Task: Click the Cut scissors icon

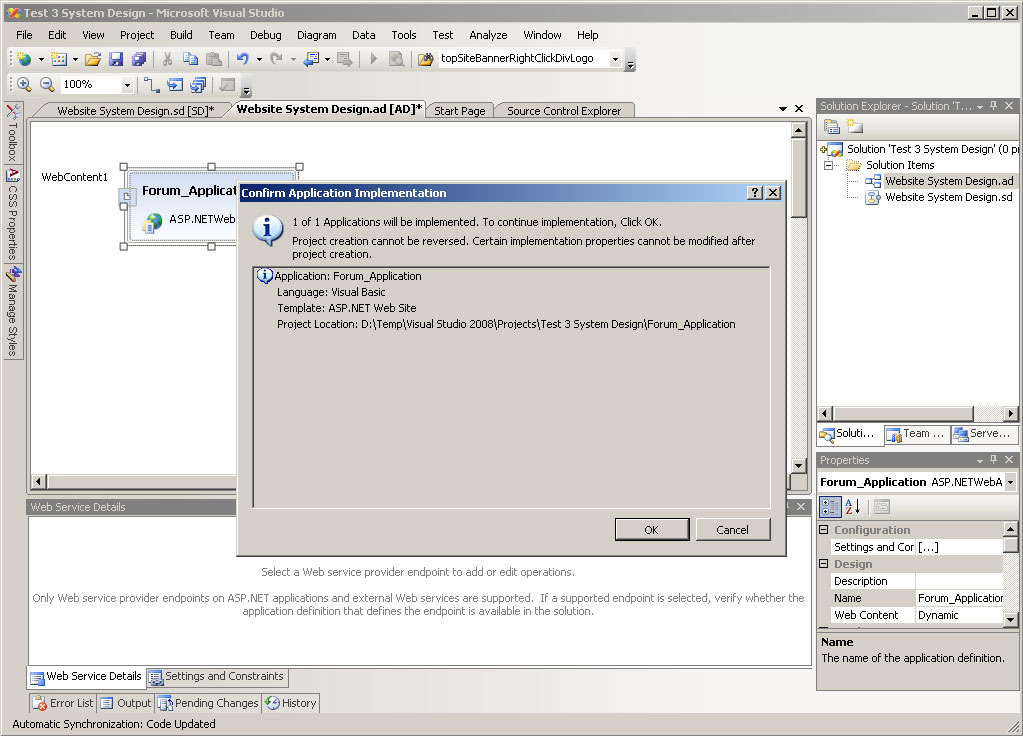Action: point(167,59)
